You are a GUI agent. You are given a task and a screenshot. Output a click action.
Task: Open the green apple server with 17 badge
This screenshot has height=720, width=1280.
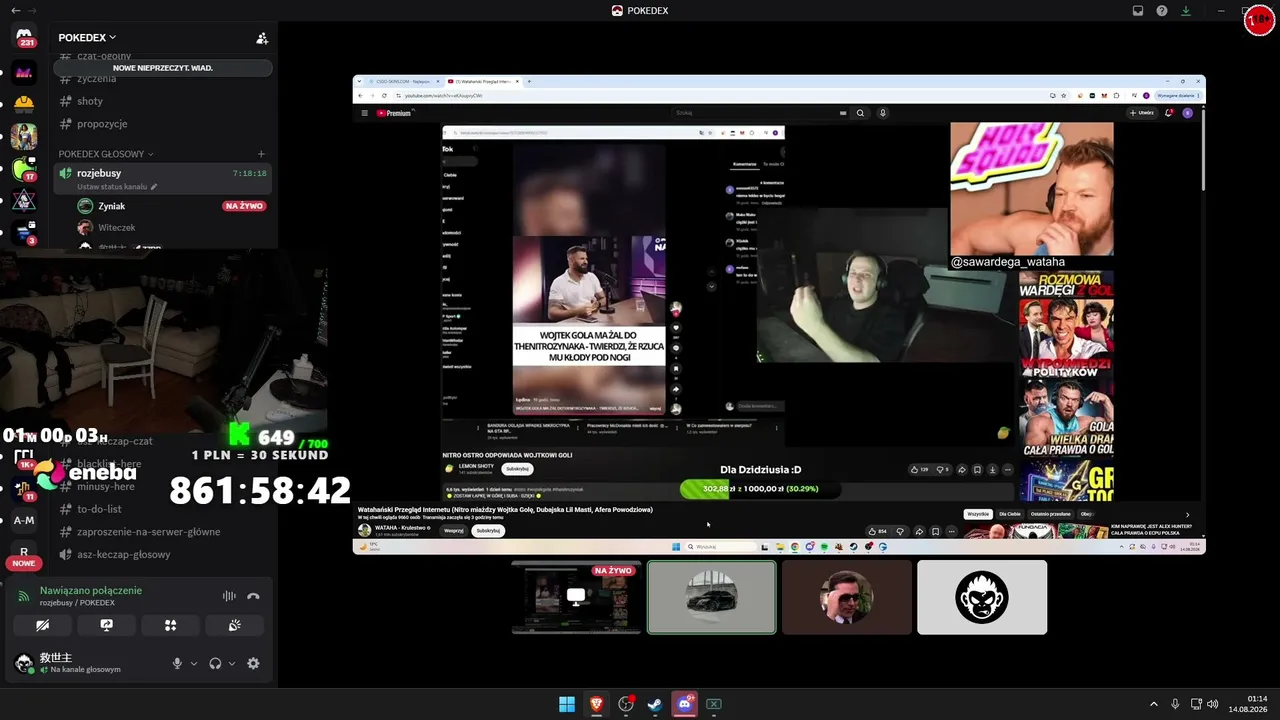24,169
